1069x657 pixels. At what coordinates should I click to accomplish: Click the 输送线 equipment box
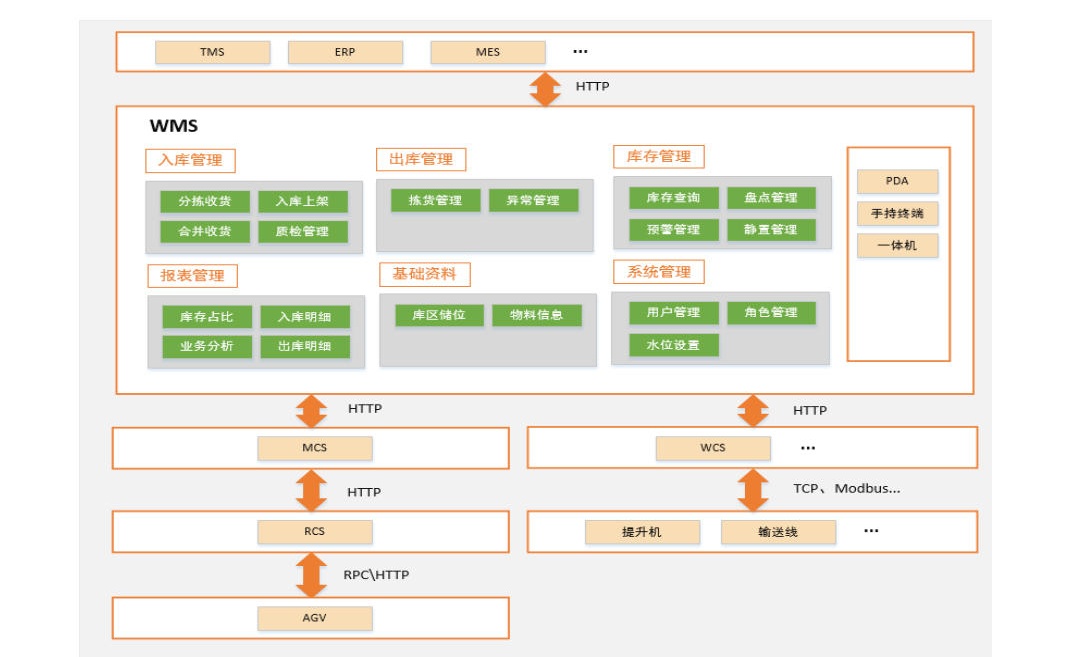(x=778, y=532)
